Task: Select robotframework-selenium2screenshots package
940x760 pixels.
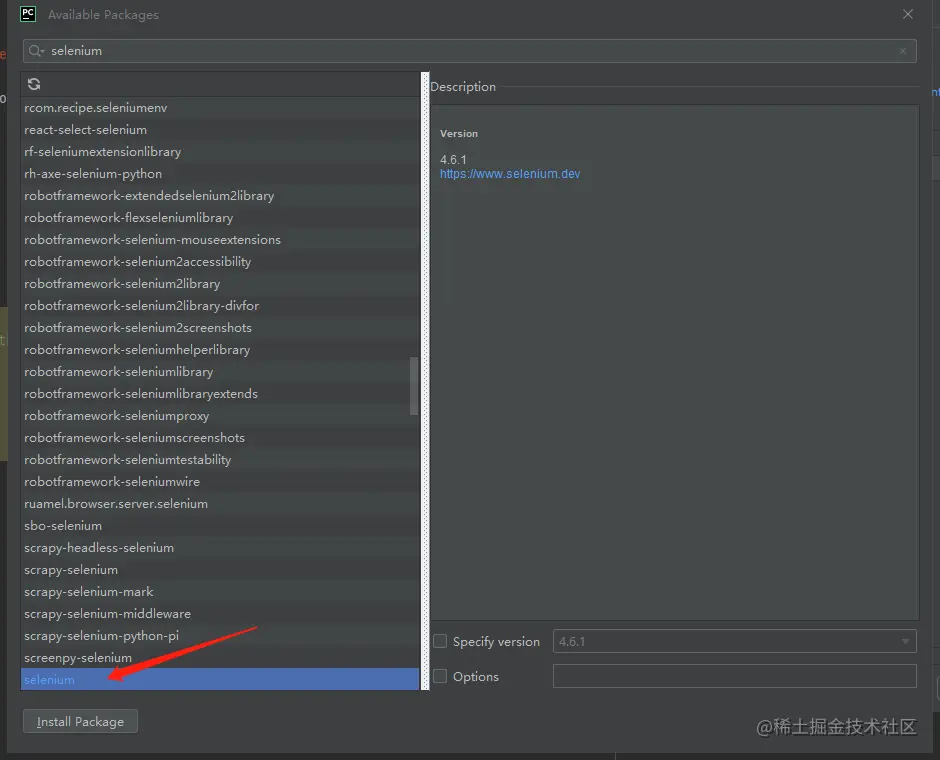Action: pyautogui.click(x=220, y=328)
